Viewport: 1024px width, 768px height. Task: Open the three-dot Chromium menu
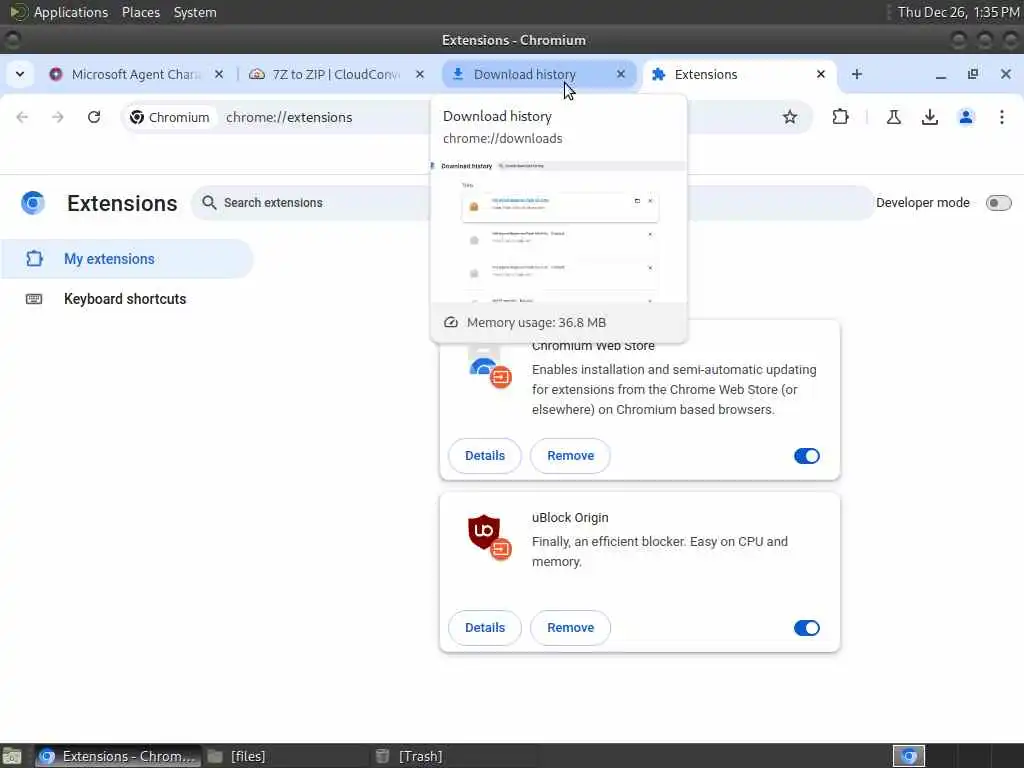[1002, 117]
